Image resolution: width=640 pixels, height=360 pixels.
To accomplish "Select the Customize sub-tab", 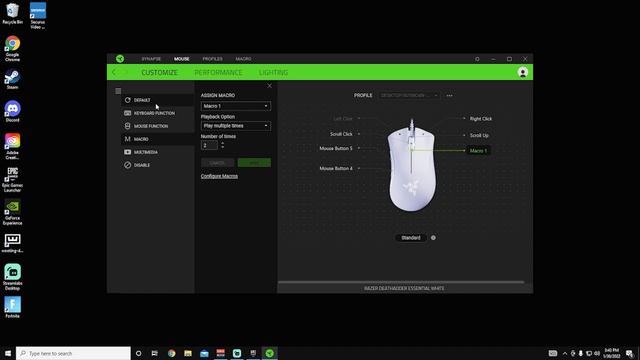I will pyautogui.click(x=159, y=72).
